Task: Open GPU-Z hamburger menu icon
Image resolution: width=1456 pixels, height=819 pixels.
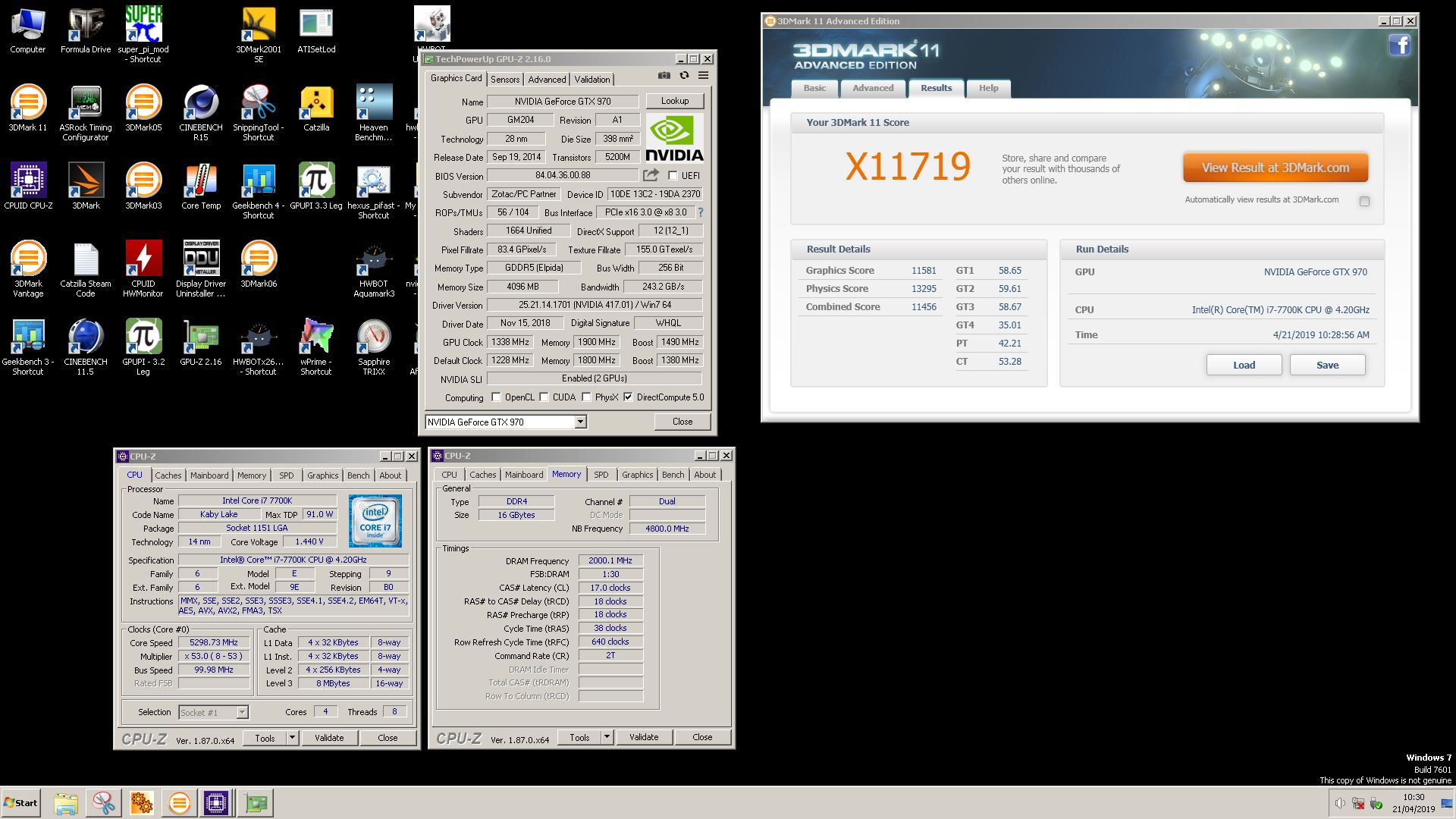Action: point(703,75)
